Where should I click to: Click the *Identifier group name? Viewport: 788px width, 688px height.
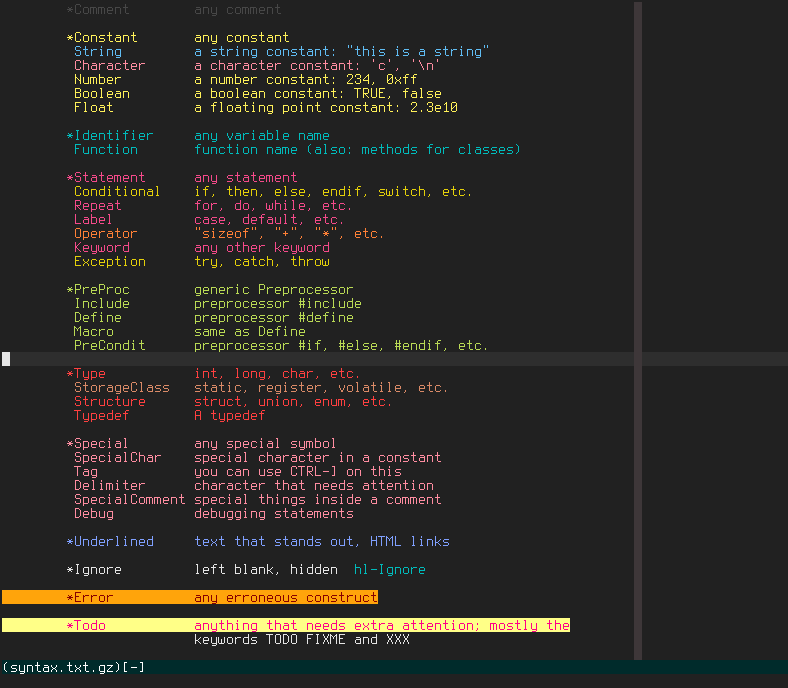pos(110,136)
